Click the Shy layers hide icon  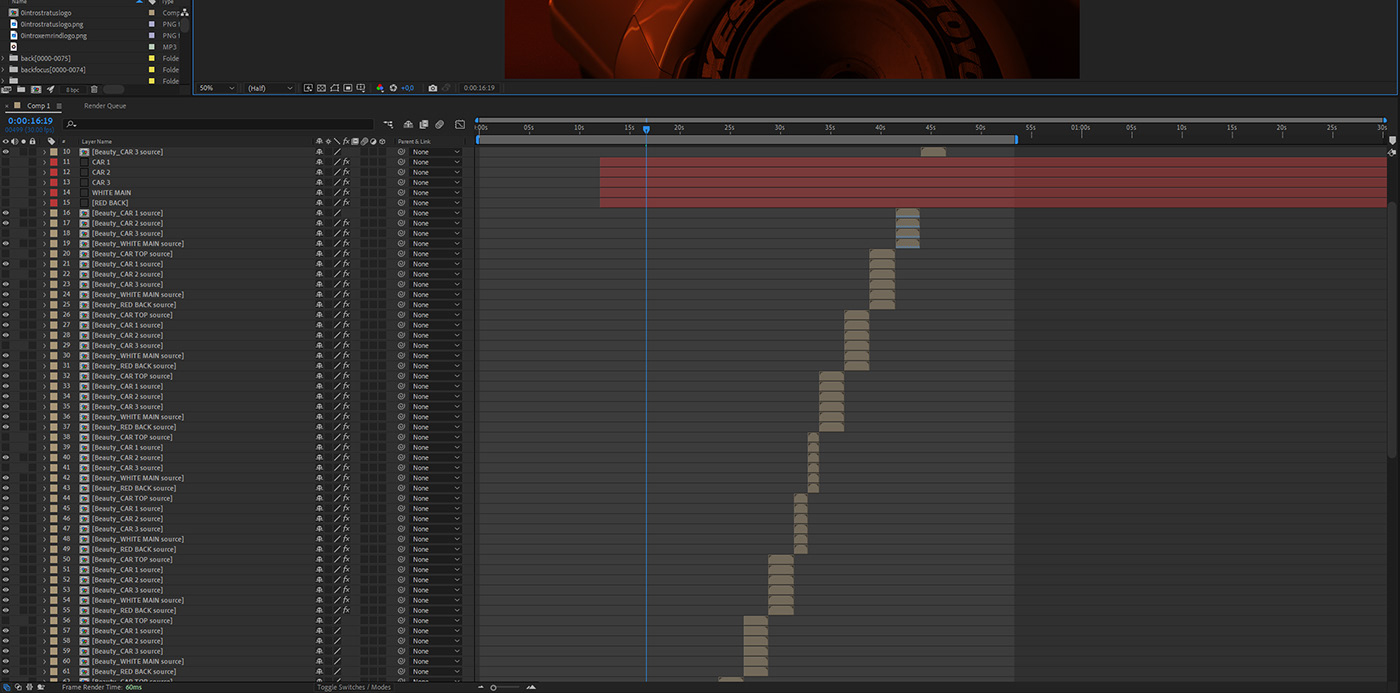[x=408, y=125]
